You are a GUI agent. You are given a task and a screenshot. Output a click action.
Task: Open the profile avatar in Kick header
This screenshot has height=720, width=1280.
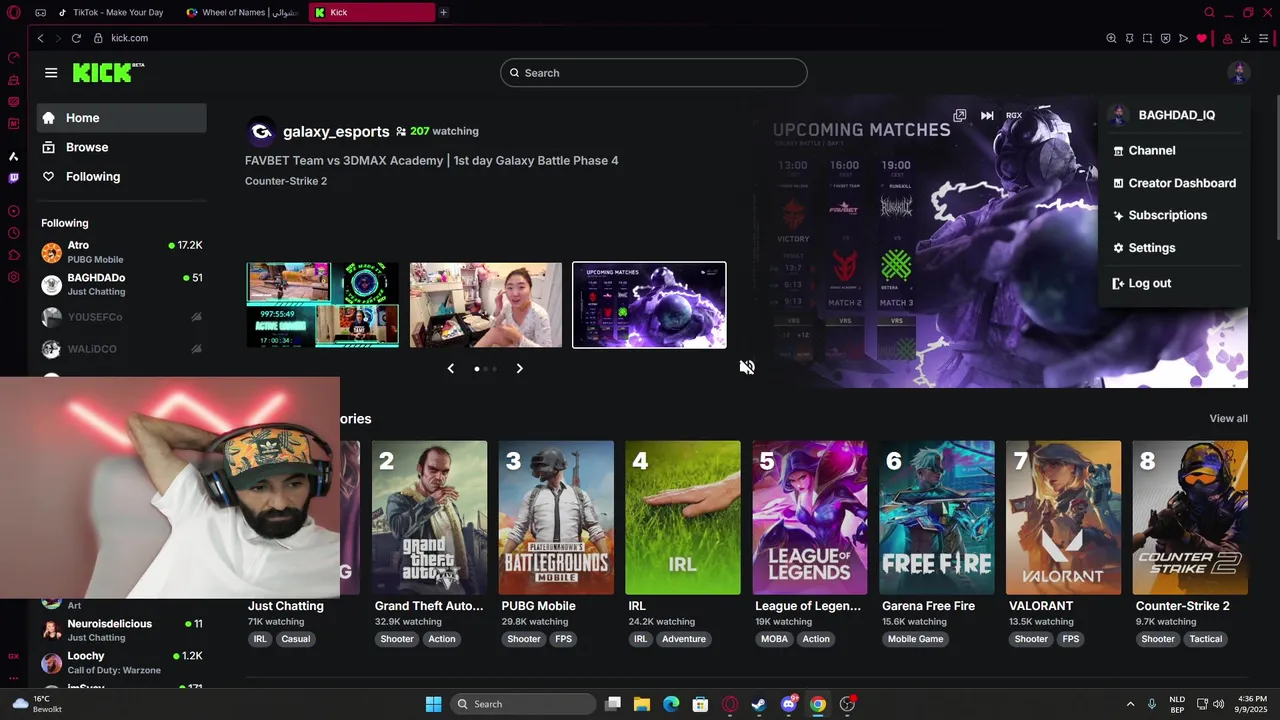pos(1238,73)
